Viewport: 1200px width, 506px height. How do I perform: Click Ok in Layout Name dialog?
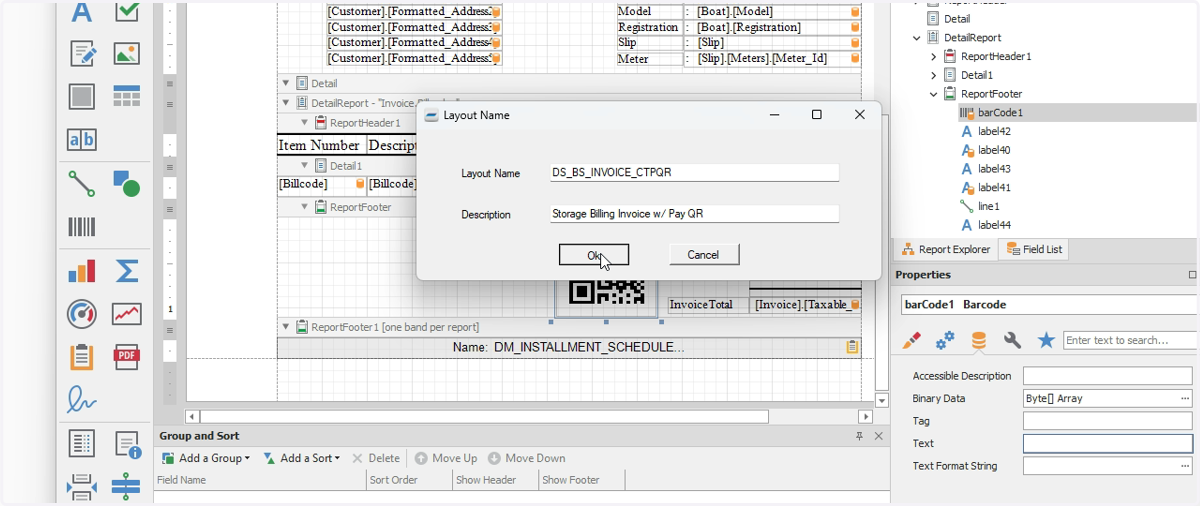(x=594, y=255)
